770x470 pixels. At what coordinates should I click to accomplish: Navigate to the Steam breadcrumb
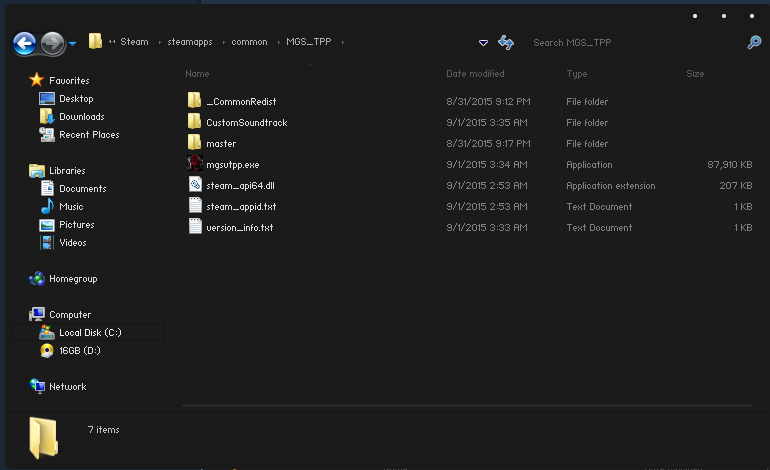pyautogui.click(x=134, y=42)
